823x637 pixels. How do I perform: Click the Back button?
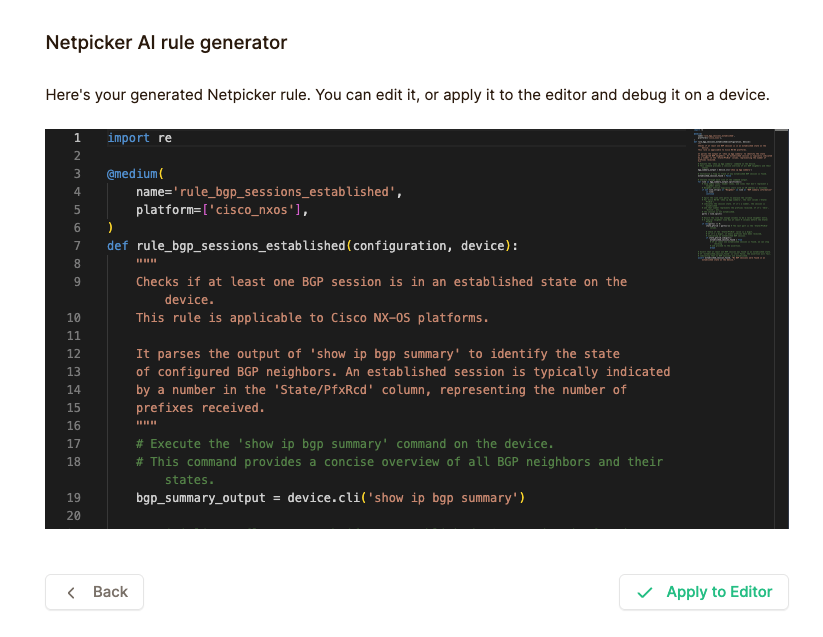coord(94,592)
